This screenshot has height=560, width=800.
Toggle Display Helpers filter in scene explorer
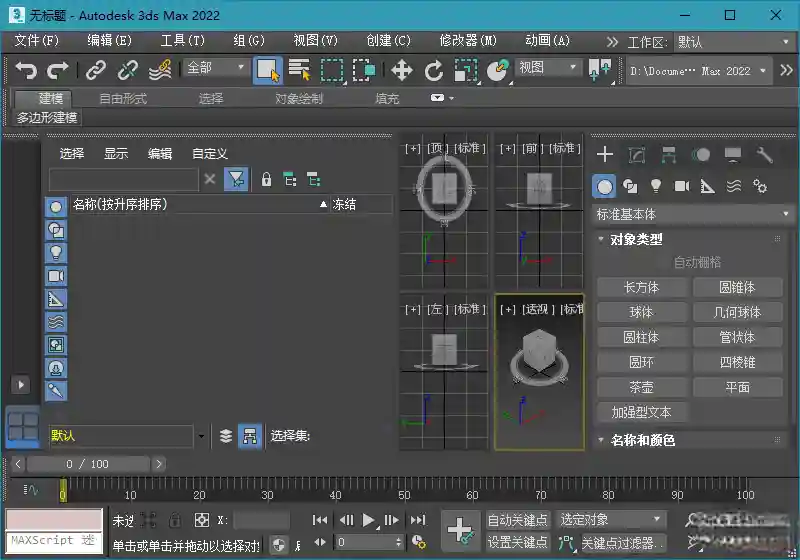56,299
